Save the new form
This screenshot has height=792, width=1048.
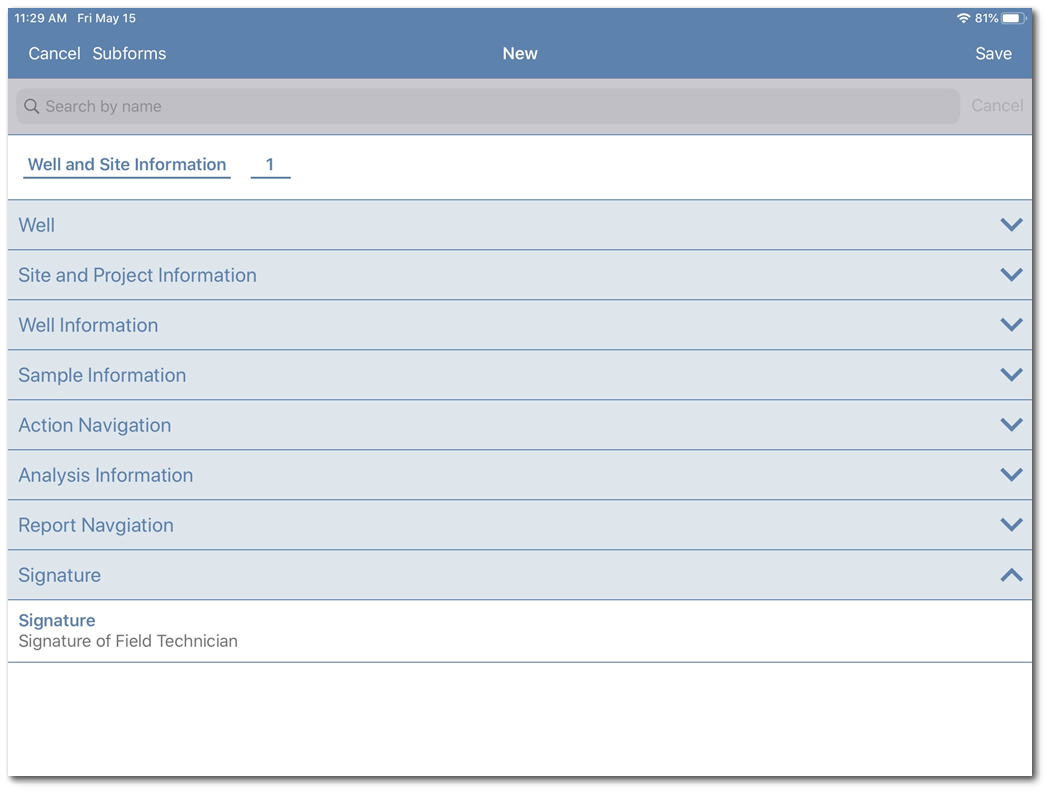point(993,54)
